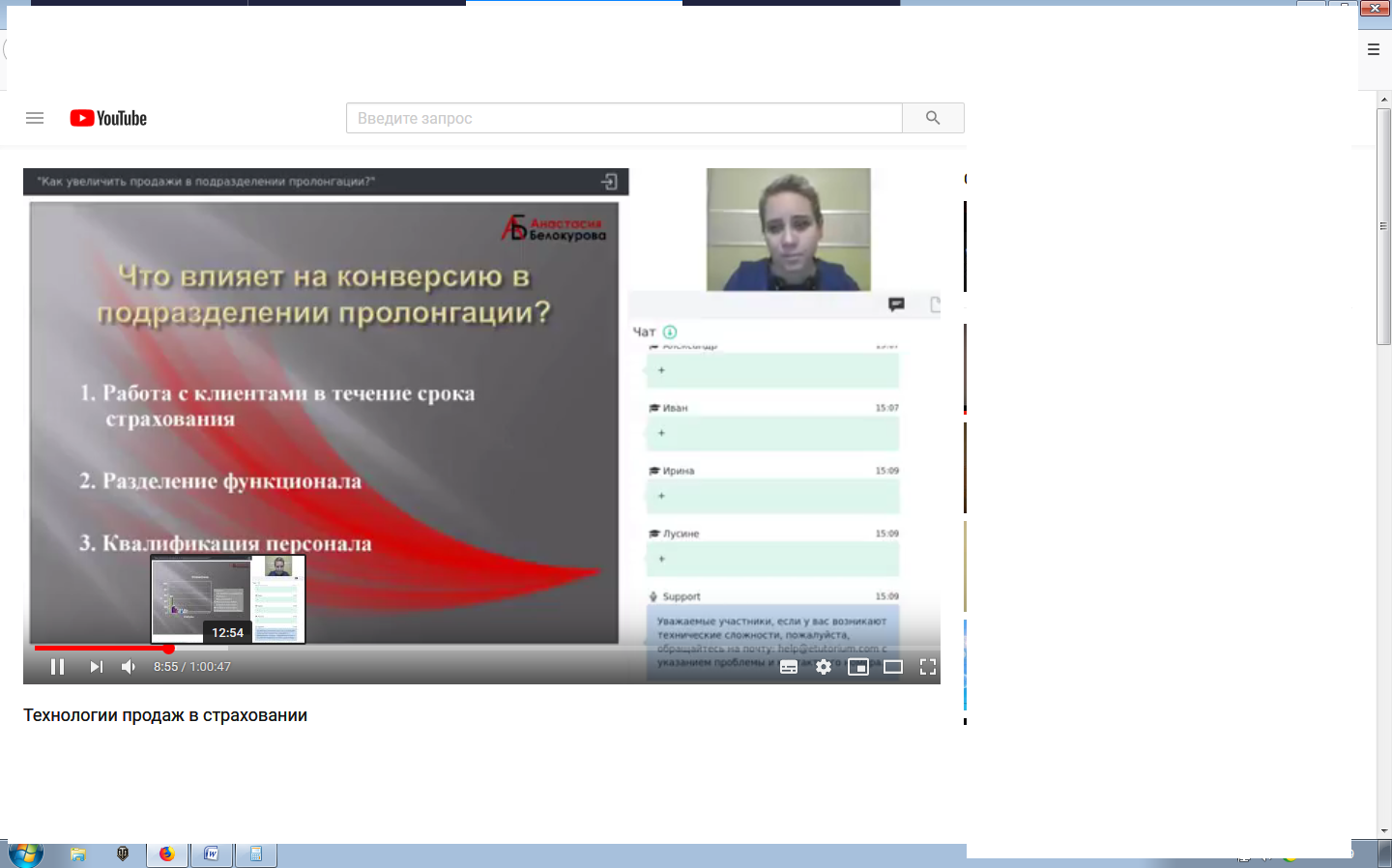The height and width of the screenshot is (868, 1392).
Task: Switch to Microsoft Word in the taskbar
Action: 212,854
